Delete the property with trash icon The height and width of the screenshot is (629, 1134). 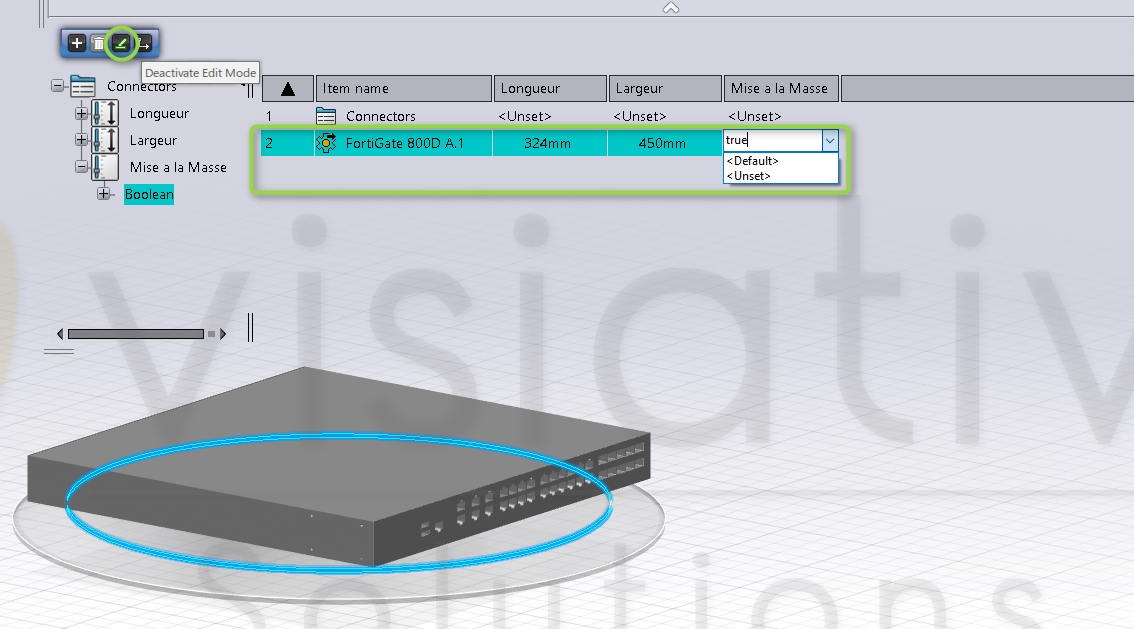pos(98,43)
